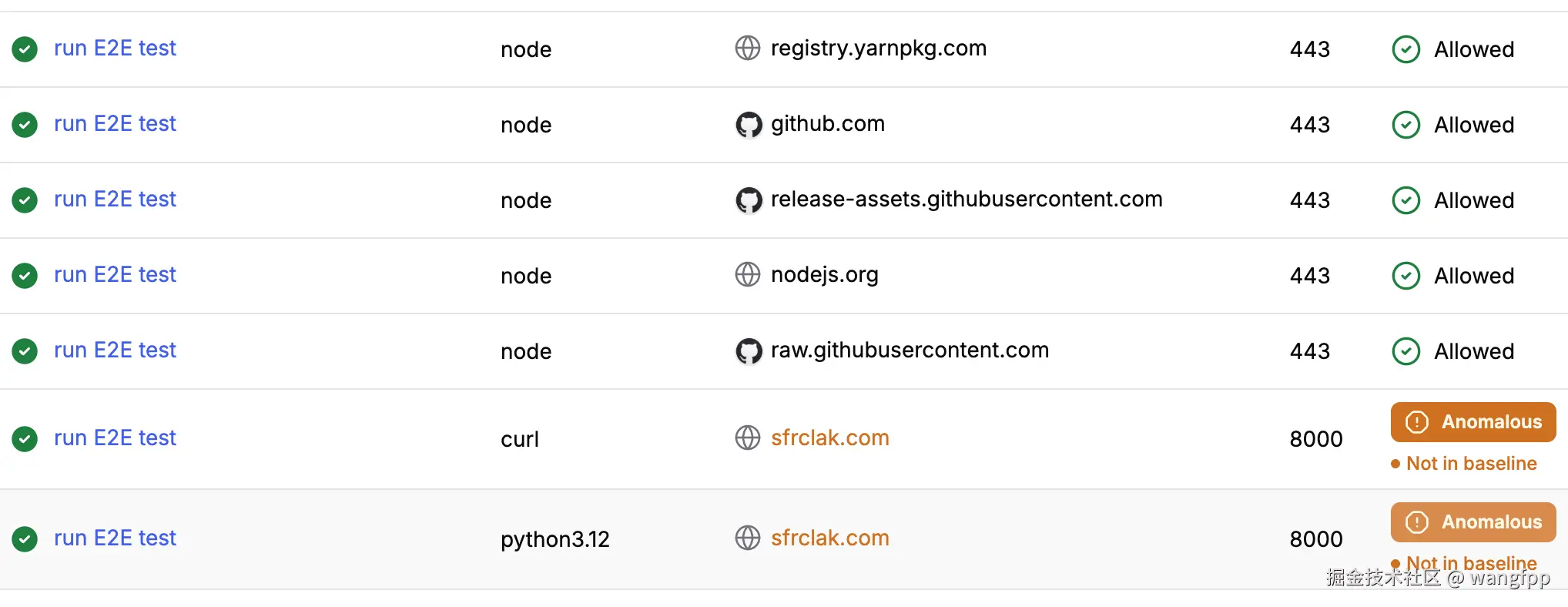Click Allowed check icon for github.com row
This screenshot has width=1568, height=607.
1406,125
